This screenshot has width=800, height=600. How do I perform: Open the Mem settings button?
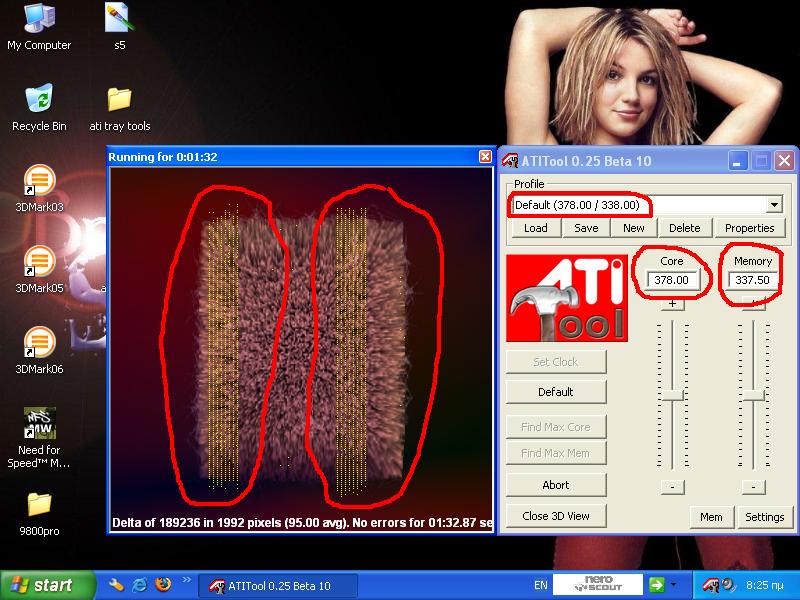pos(711,517)
